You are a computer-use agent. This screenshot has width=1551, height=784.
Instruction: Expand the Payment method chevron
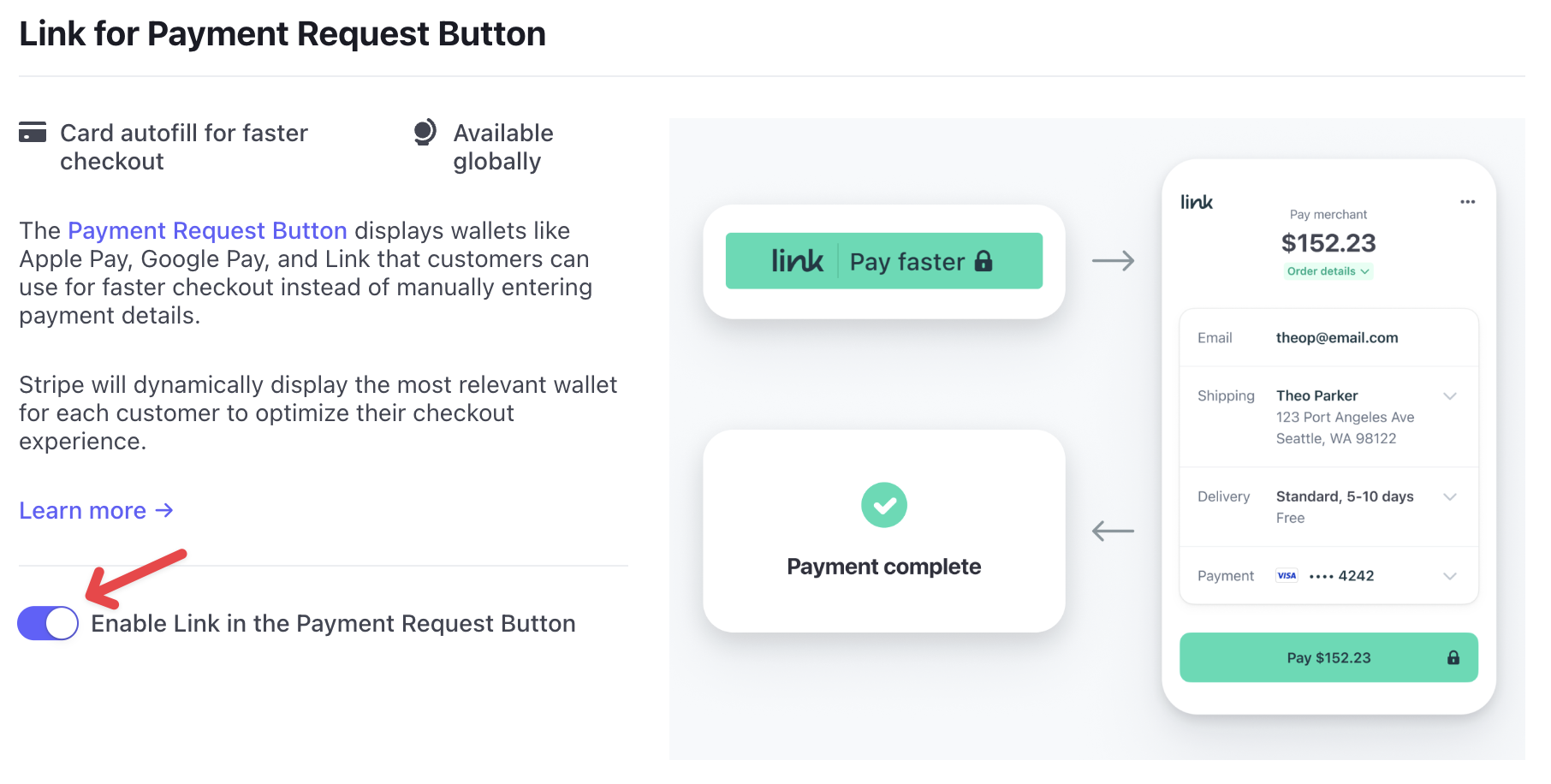tap(1449, 576)
